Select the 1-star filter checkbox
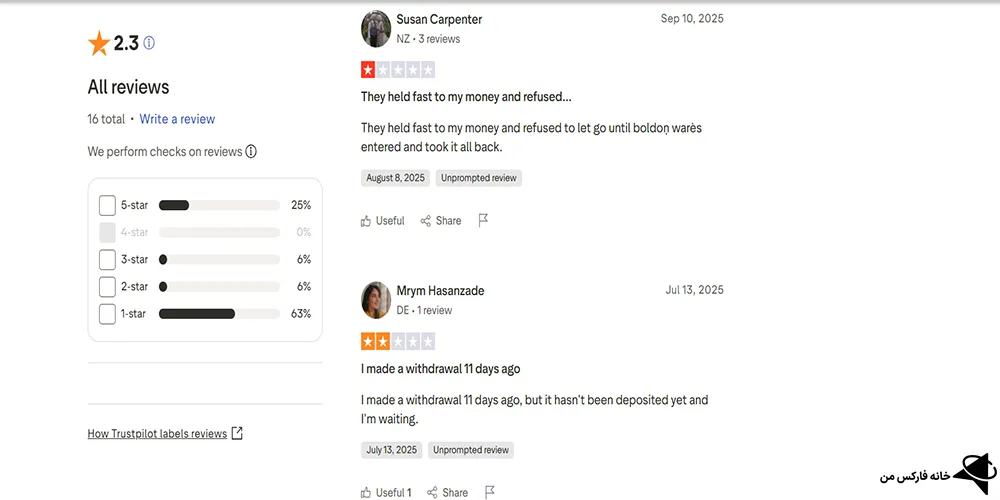This screenshot has width=1000, height=500. pyautogui.click(x=108, y=314)
